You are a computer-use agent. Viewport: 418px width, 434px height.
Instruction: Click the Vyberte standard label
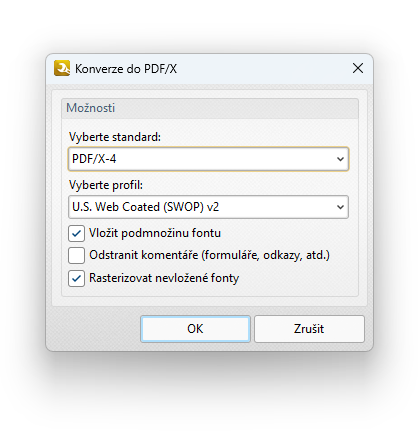[x=115, y=137]
